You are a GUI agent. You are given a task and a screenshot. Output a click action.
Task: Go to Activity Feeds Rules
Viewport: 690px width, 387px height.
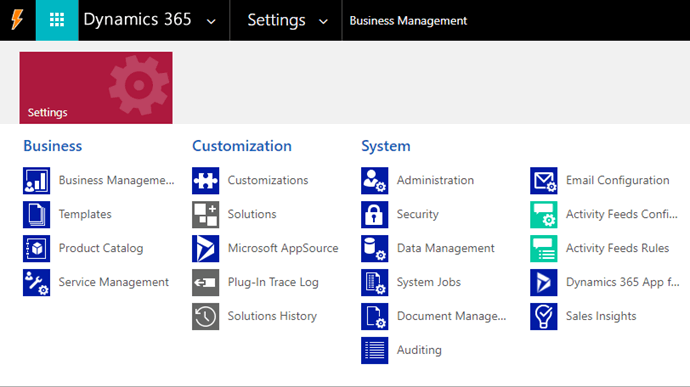pyautogui.click(x=617, y=248)
